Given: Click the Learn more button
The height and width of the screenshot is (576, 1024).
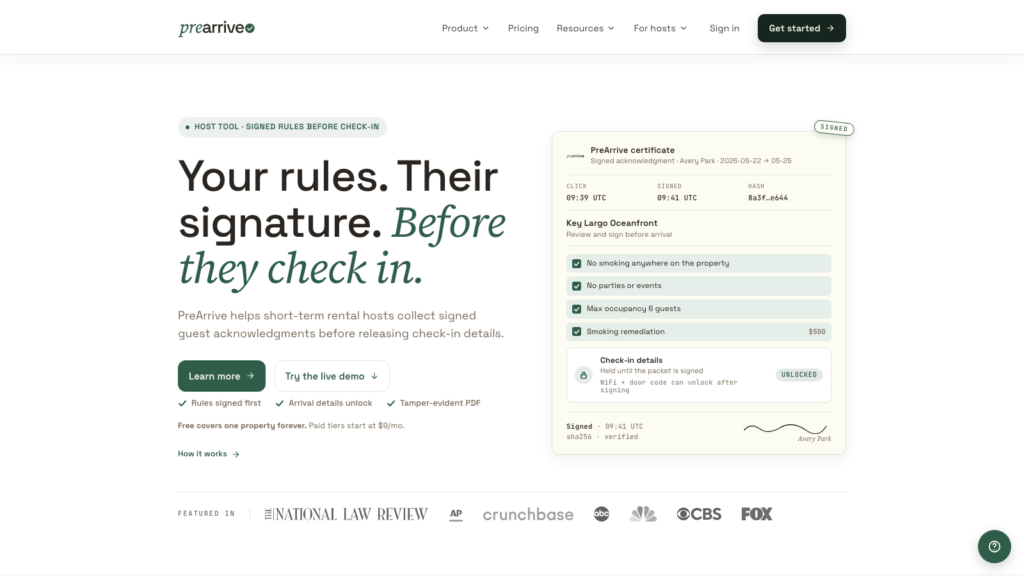Looking at the screenshot, I should point(221,376).
